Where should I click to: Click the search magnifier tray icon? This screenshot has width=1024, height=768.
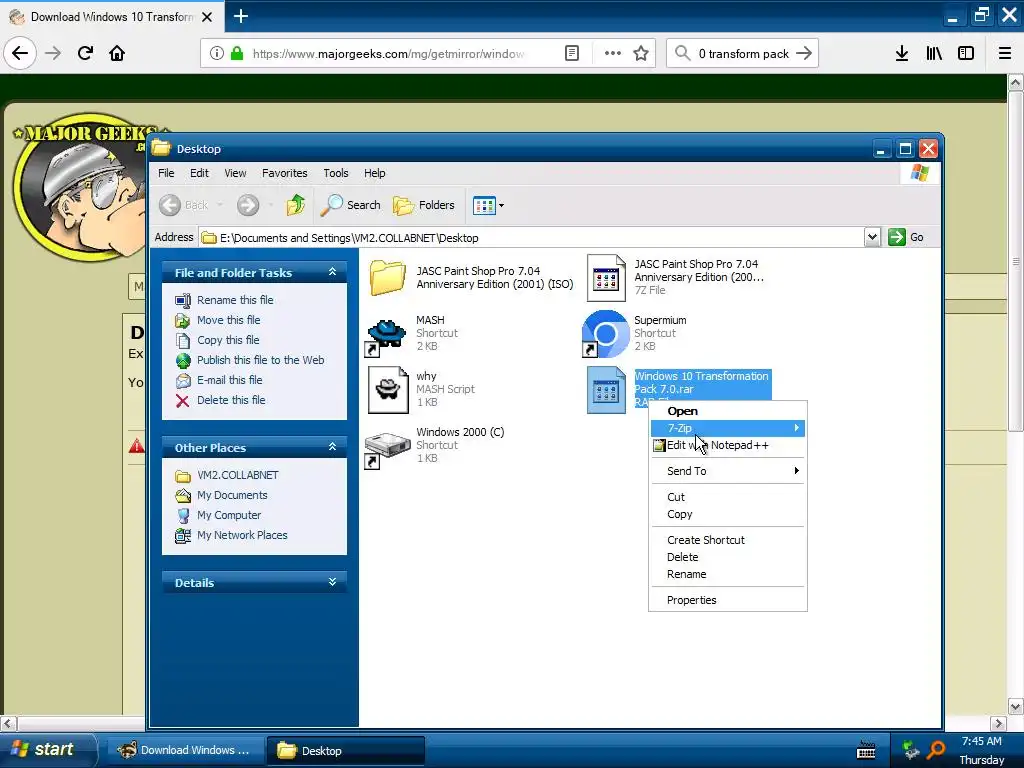[936, 750]
